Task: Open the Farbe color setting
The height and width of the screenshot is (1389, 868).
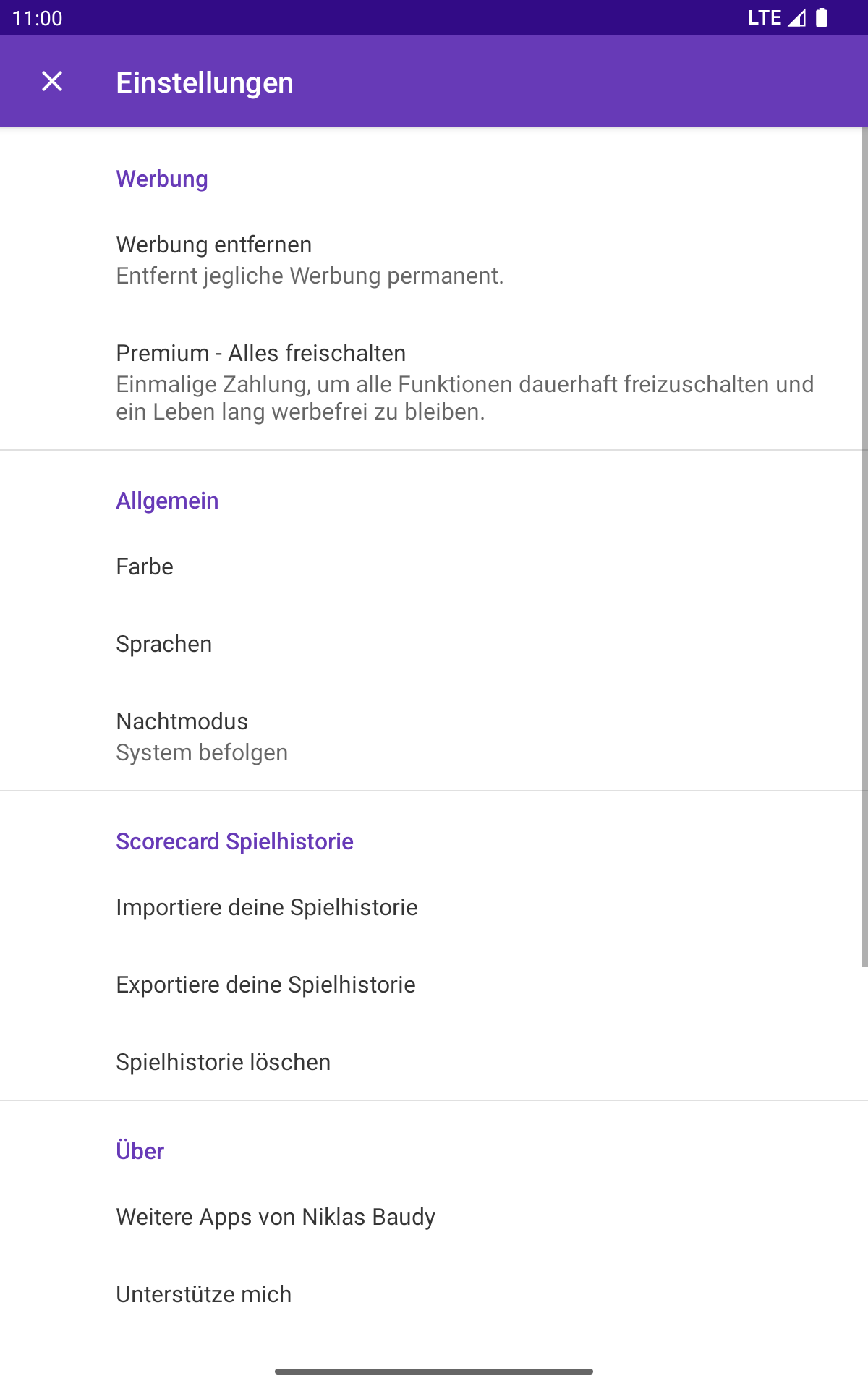Action: point(434,566)
